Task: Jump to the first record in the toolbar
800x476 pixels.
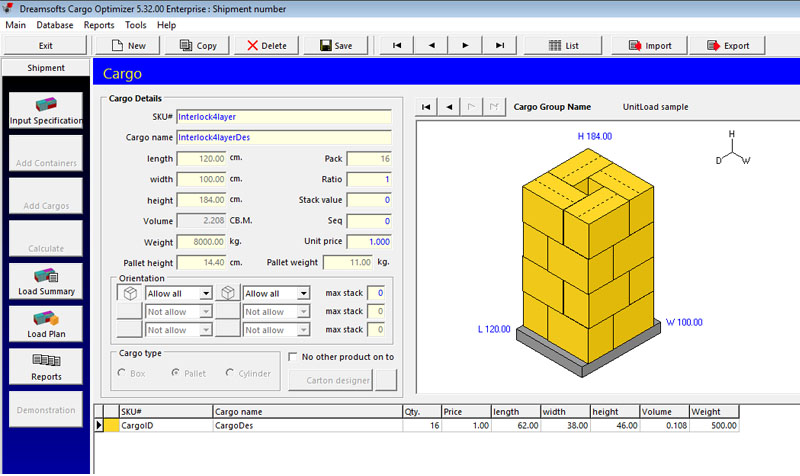Action: [x=397, y=45]
